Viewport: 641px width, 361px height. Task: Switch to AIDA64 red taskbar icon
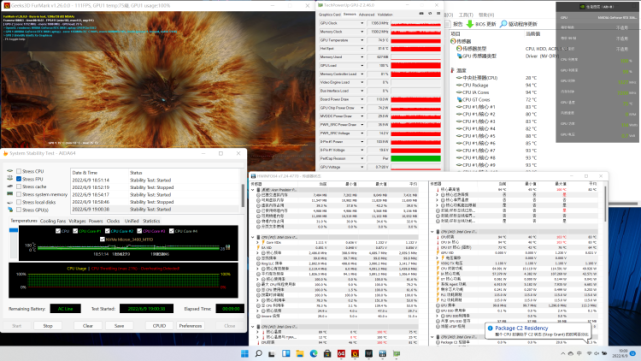pos(341,354)
